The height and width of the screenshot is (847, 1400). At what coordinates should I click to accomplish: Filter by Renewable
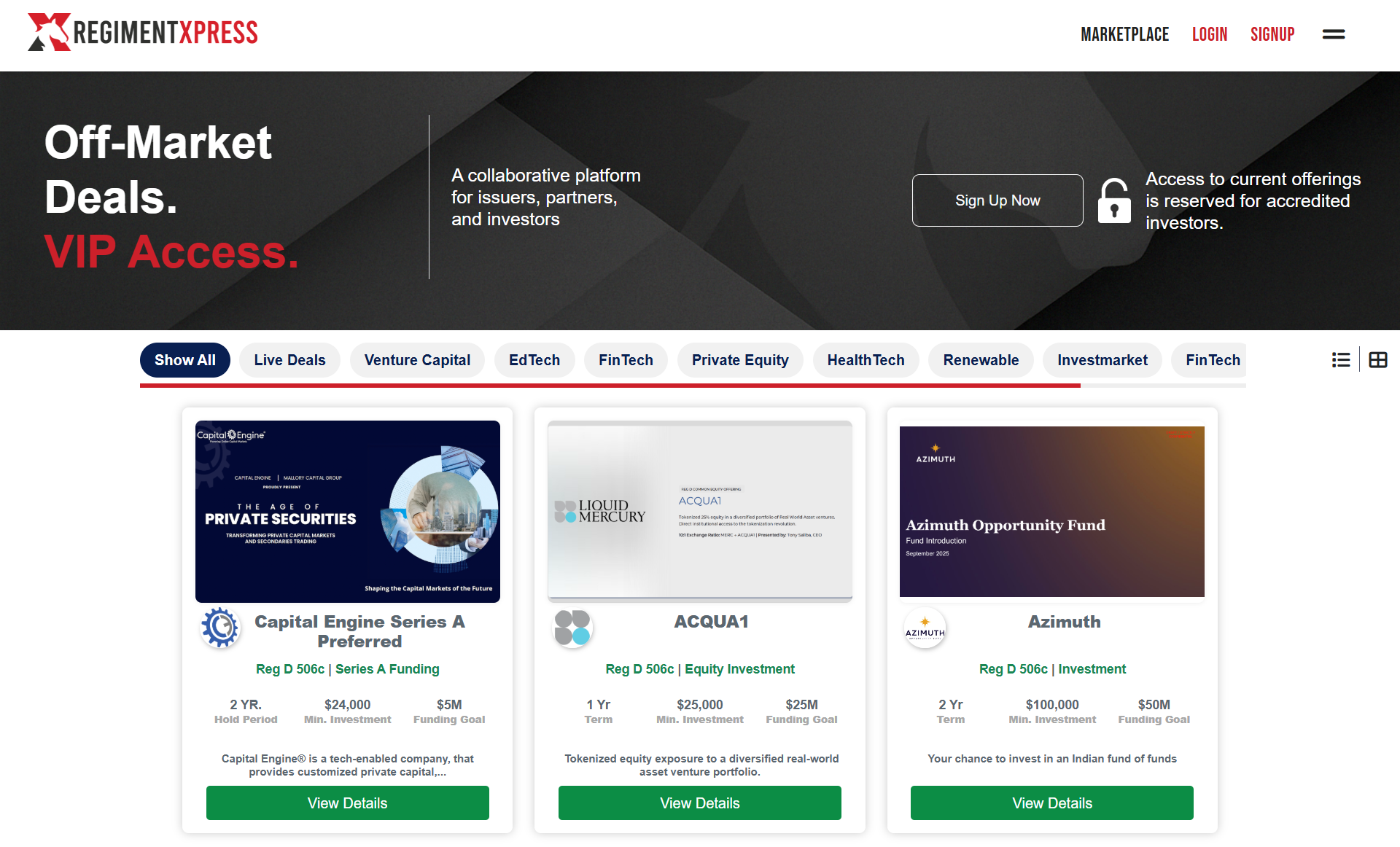point(981,360)
